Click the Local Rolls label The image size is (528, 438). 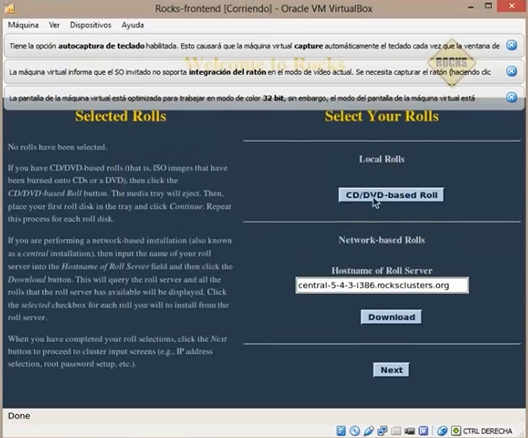[382, 159]
